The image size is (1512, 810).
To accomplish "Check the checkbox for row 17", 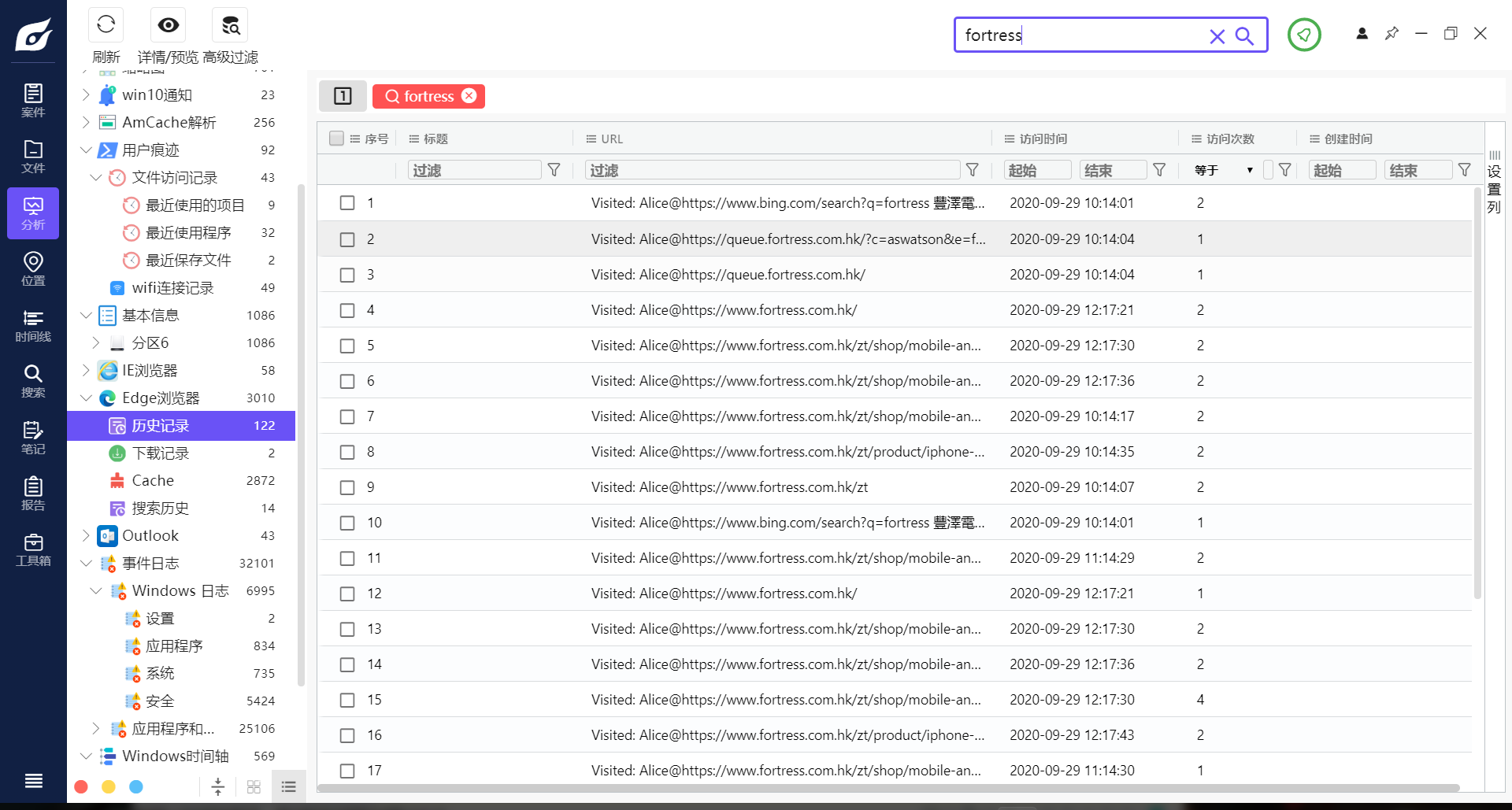I will [x=347, y=771].
